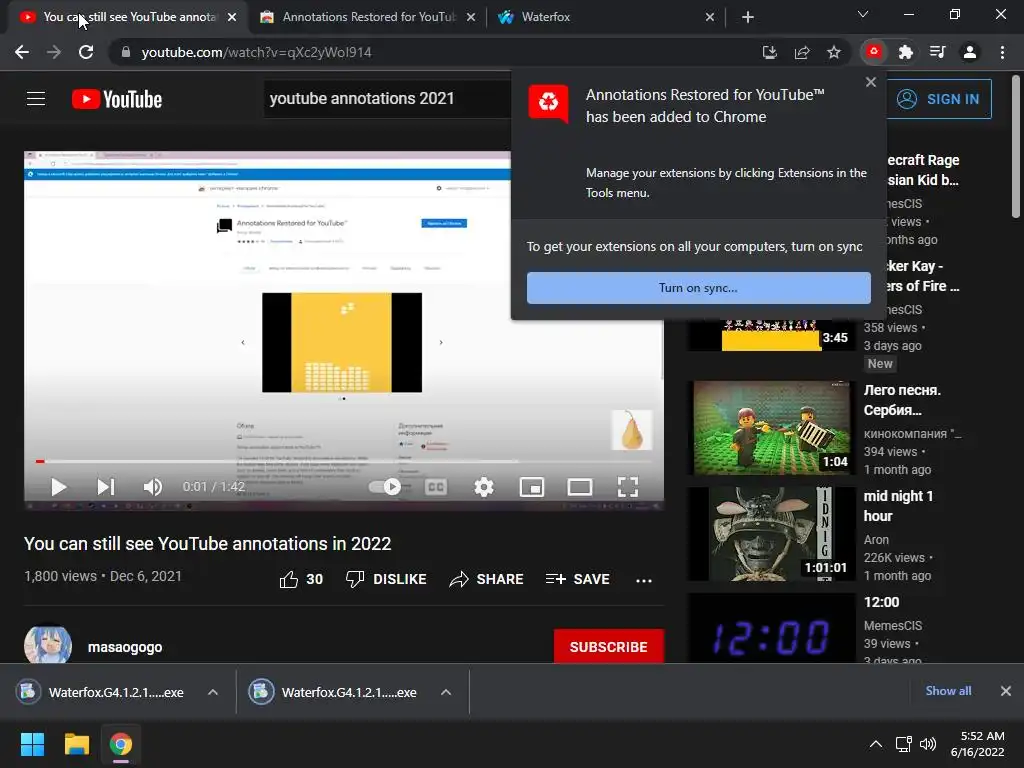Image resolution: width=1024 pixels, height=768 pixels.
Task: Click the YouTube search box
Action: click(388, 99)
